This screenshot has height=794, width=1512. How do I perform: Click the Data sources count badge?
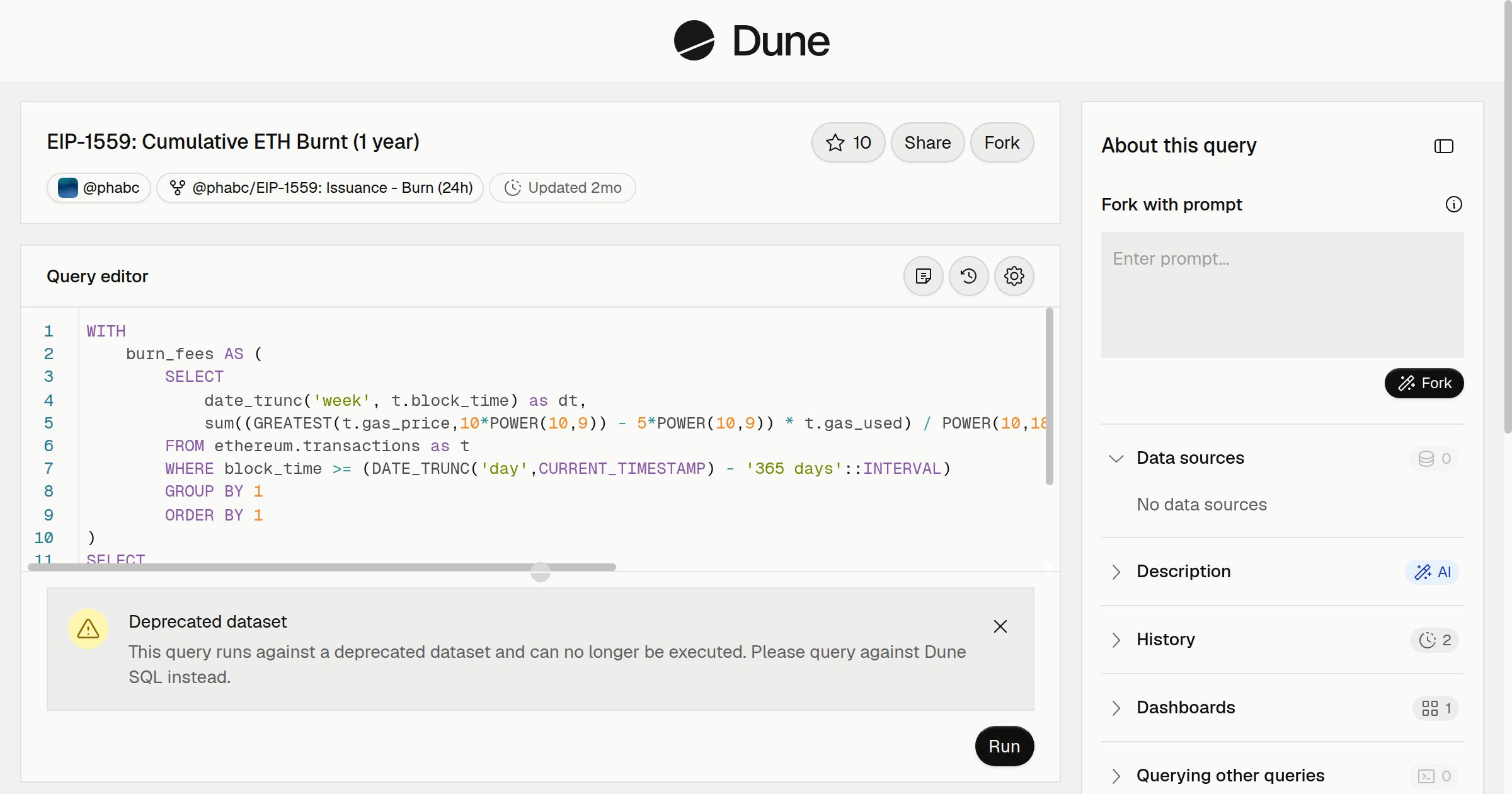(1434, 458)
